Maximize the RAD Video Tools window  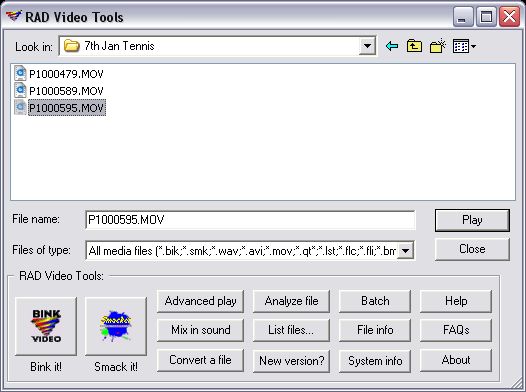[486, 16]
